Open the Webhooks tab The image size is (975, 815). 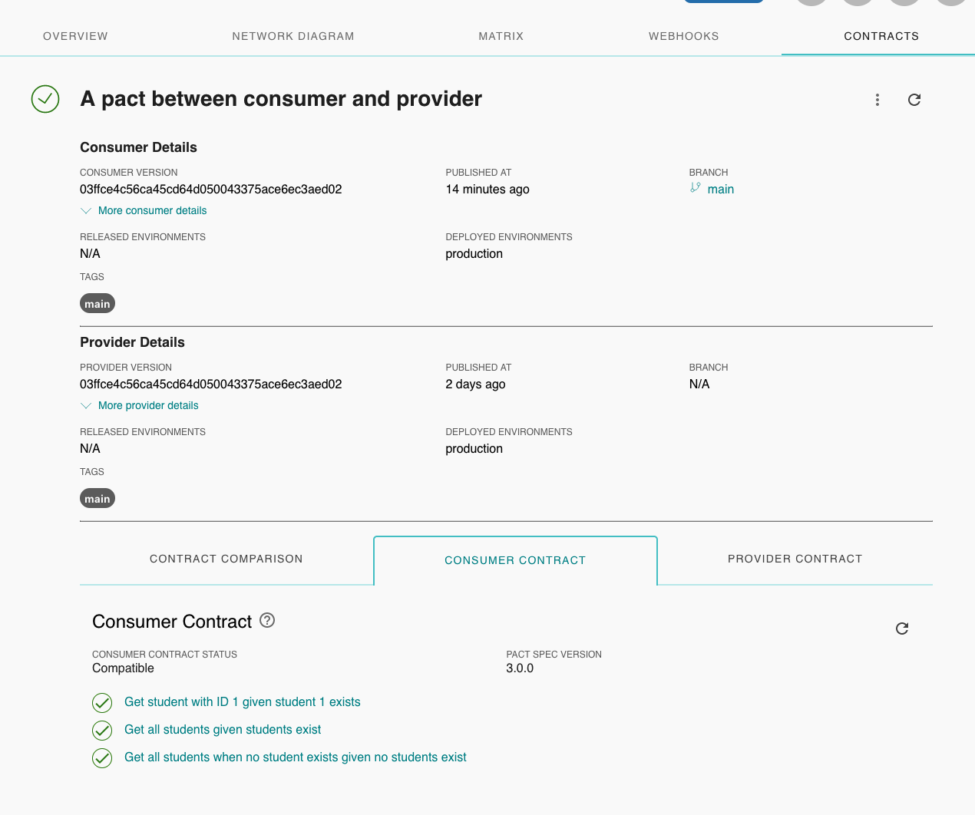pos(683,36)
